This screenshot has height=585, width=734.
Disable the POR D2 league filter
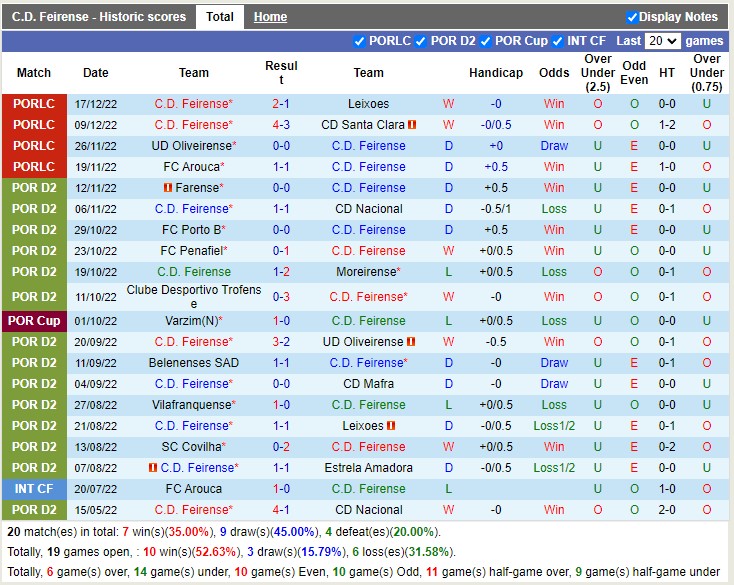pyautogui.click(x=421, y=41)
